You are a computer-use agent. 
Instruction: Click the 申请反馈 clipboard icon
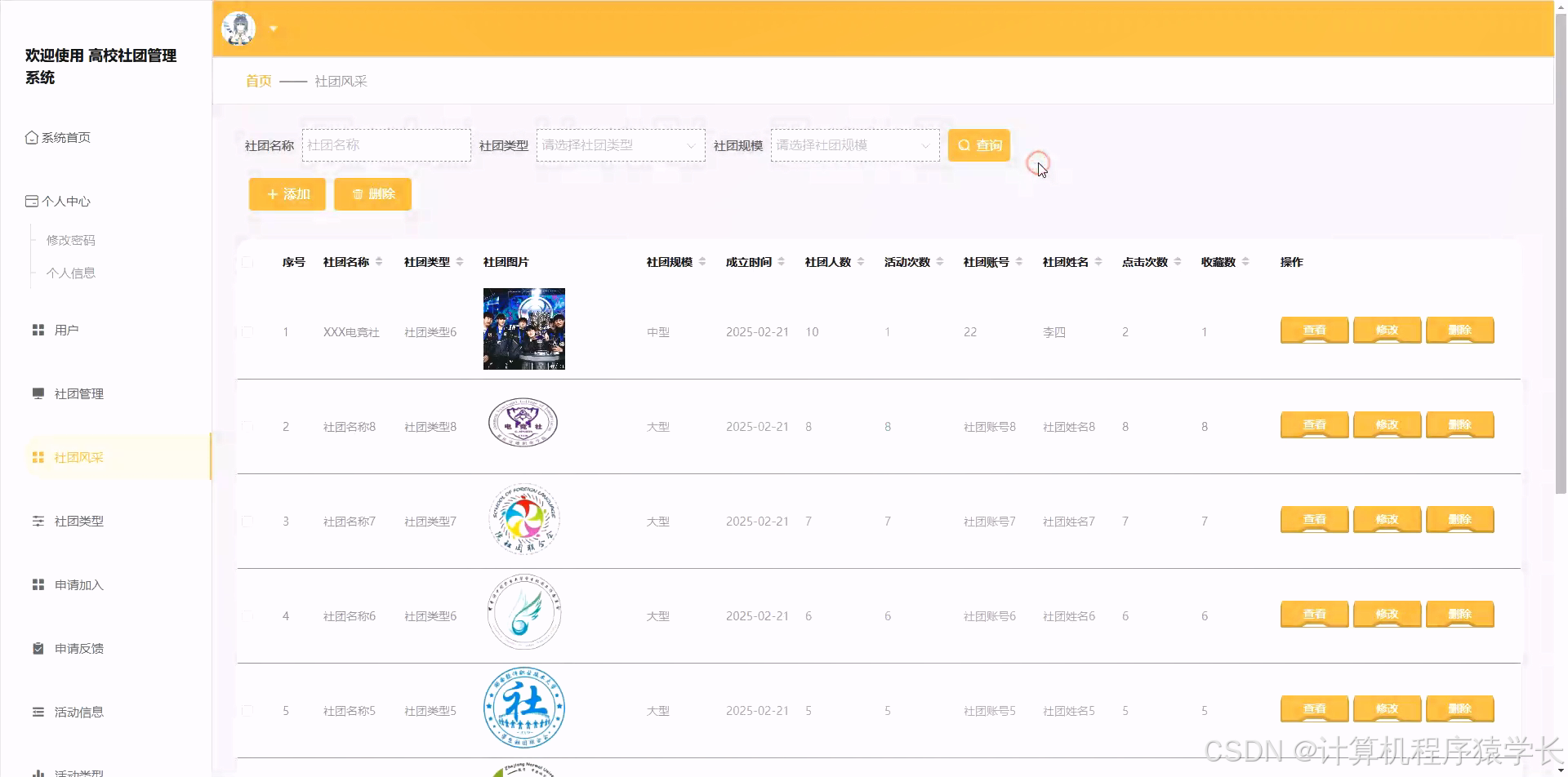point(38,648)
